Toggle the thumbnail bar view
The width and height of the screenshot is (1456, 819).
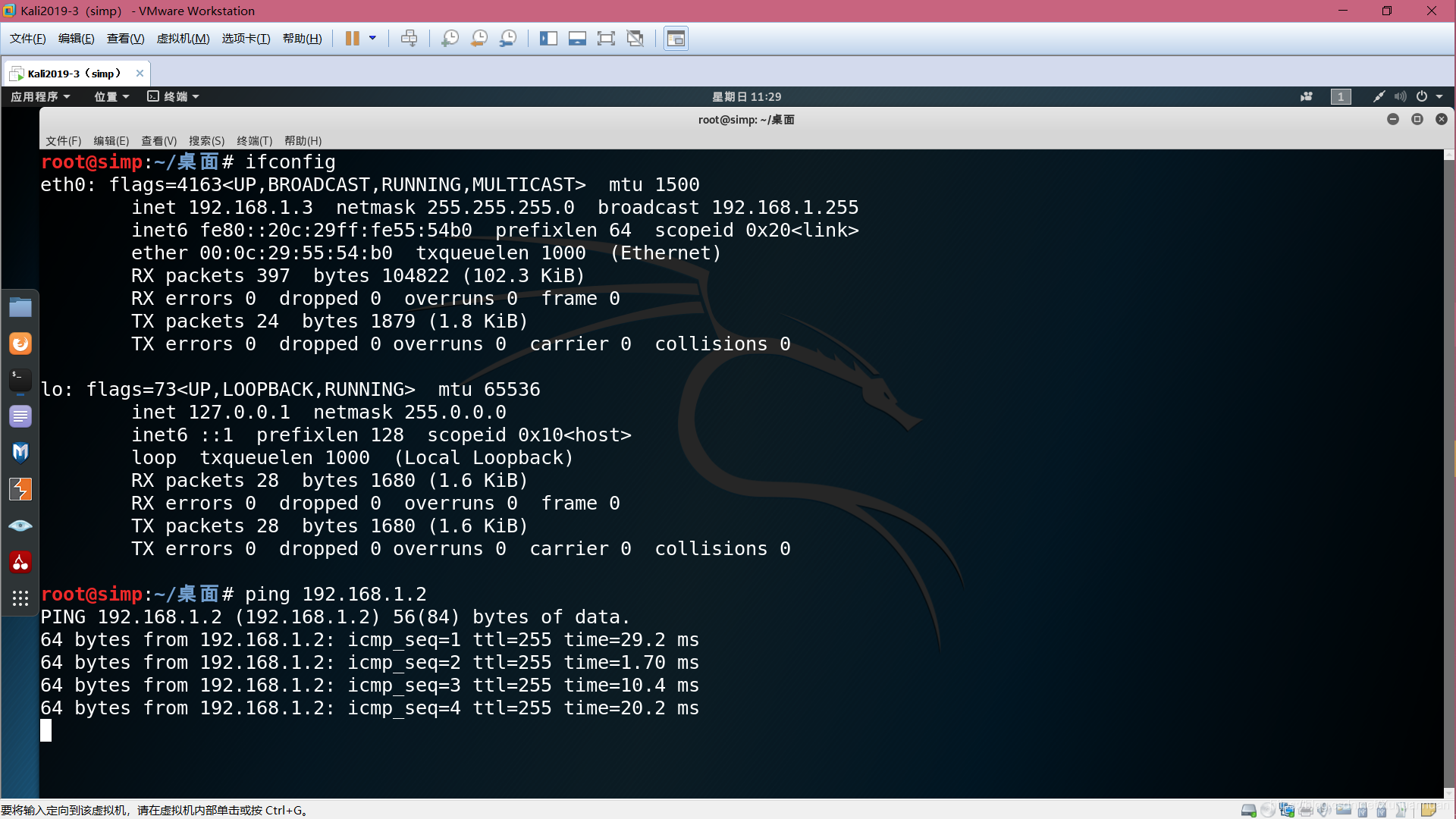[x=577, y=39]
